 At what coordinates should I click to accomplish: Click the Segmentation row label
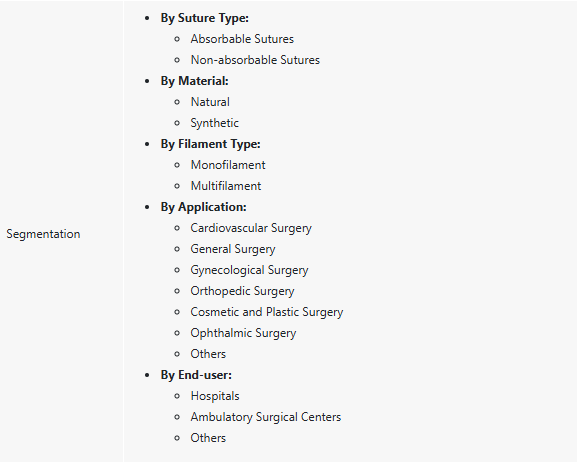click(x=43, y=234)
